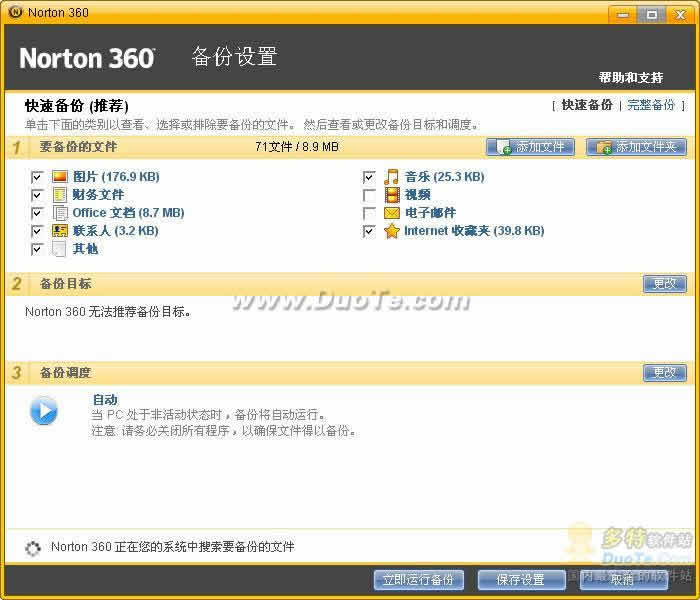Click the 自动 schedule heading
The width and height of the screenshot is (700, 600).
105,400
